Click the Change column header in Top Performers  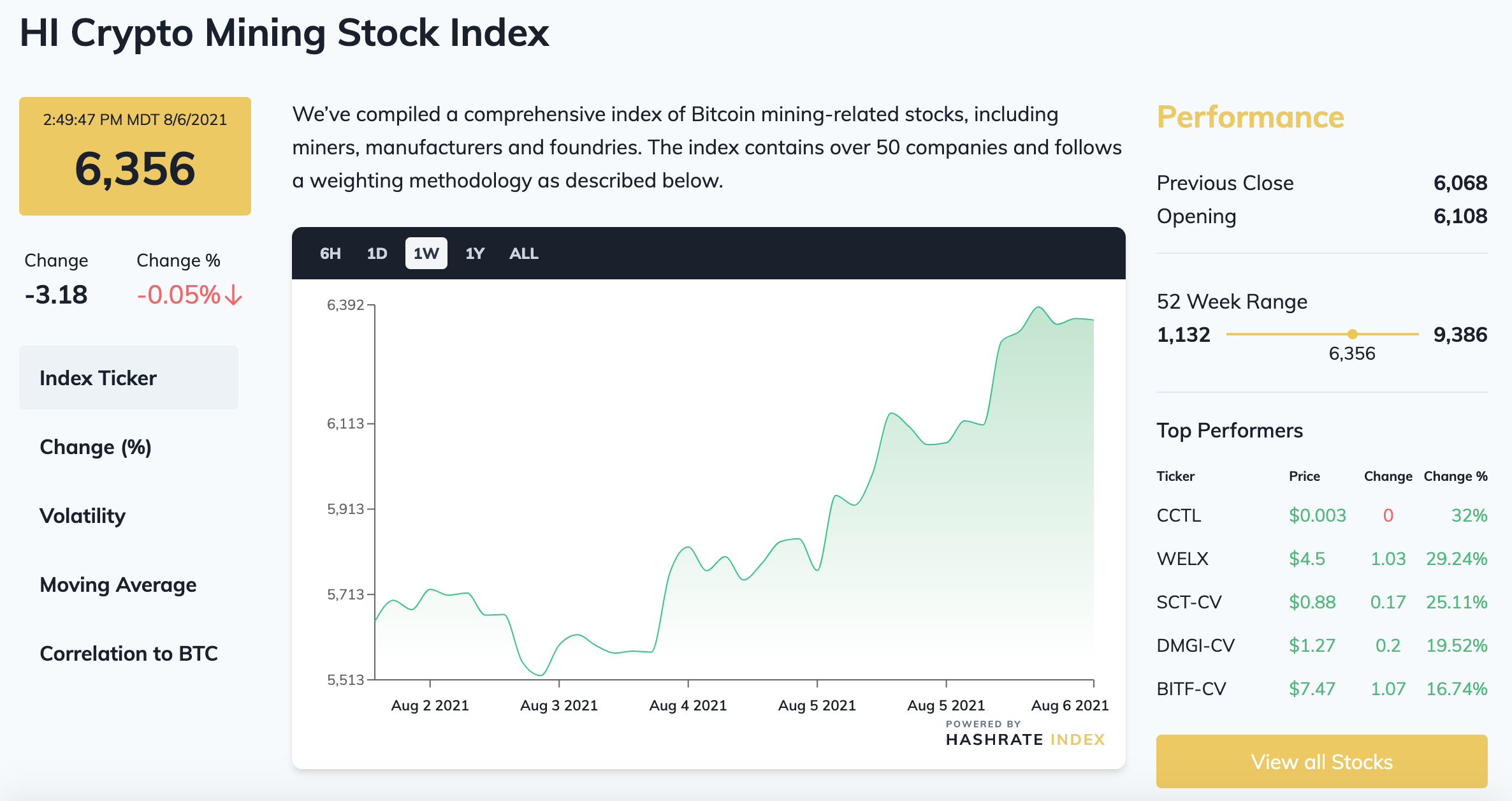click(1388, 476)
